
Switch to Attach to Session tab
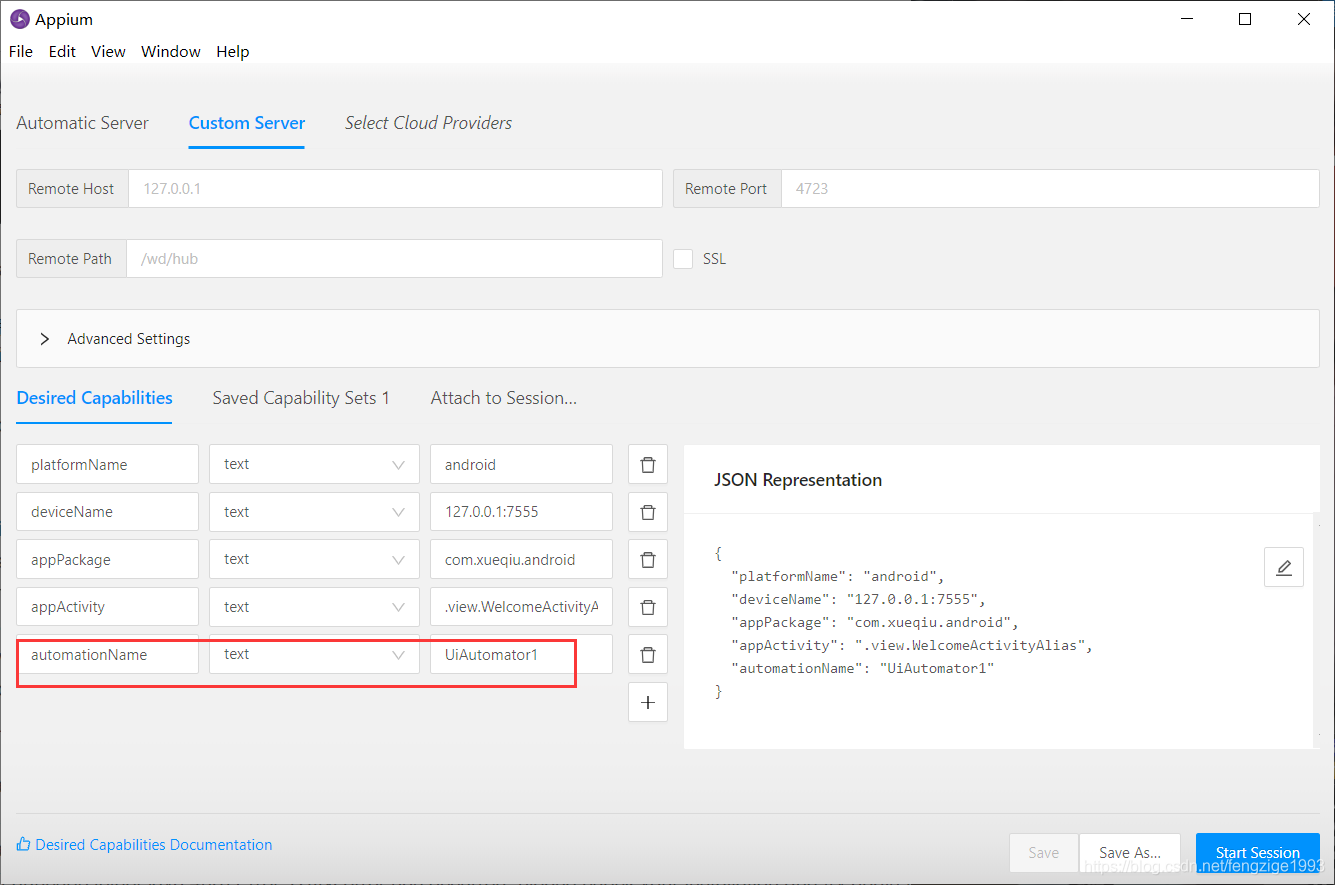pos(504,398)
